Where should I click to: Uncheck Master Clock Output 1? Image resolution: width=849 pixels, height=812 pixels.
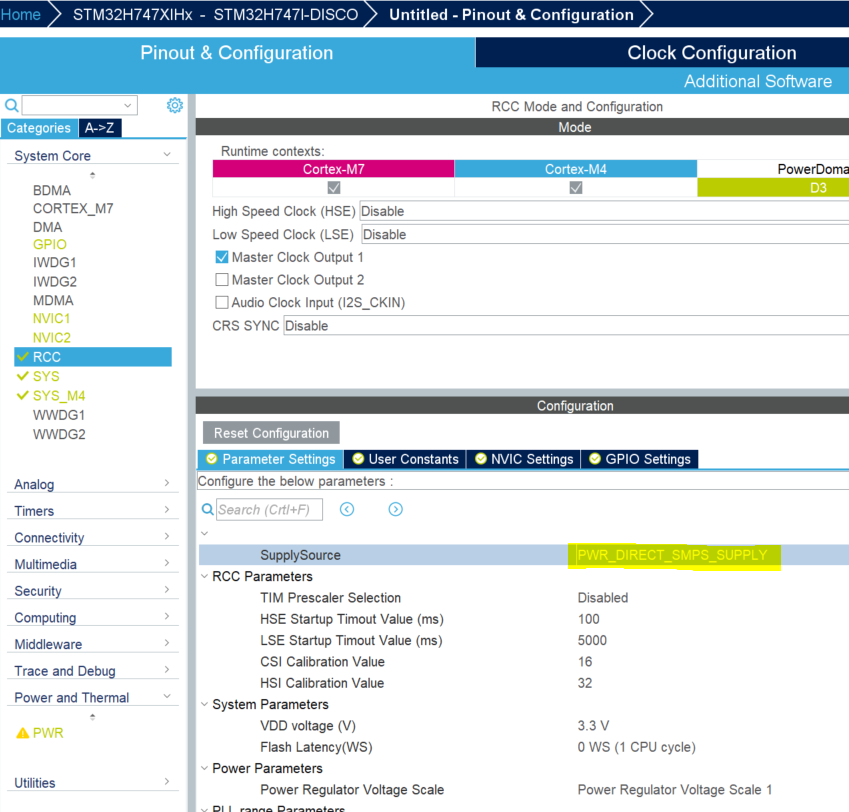click(221, 257)
